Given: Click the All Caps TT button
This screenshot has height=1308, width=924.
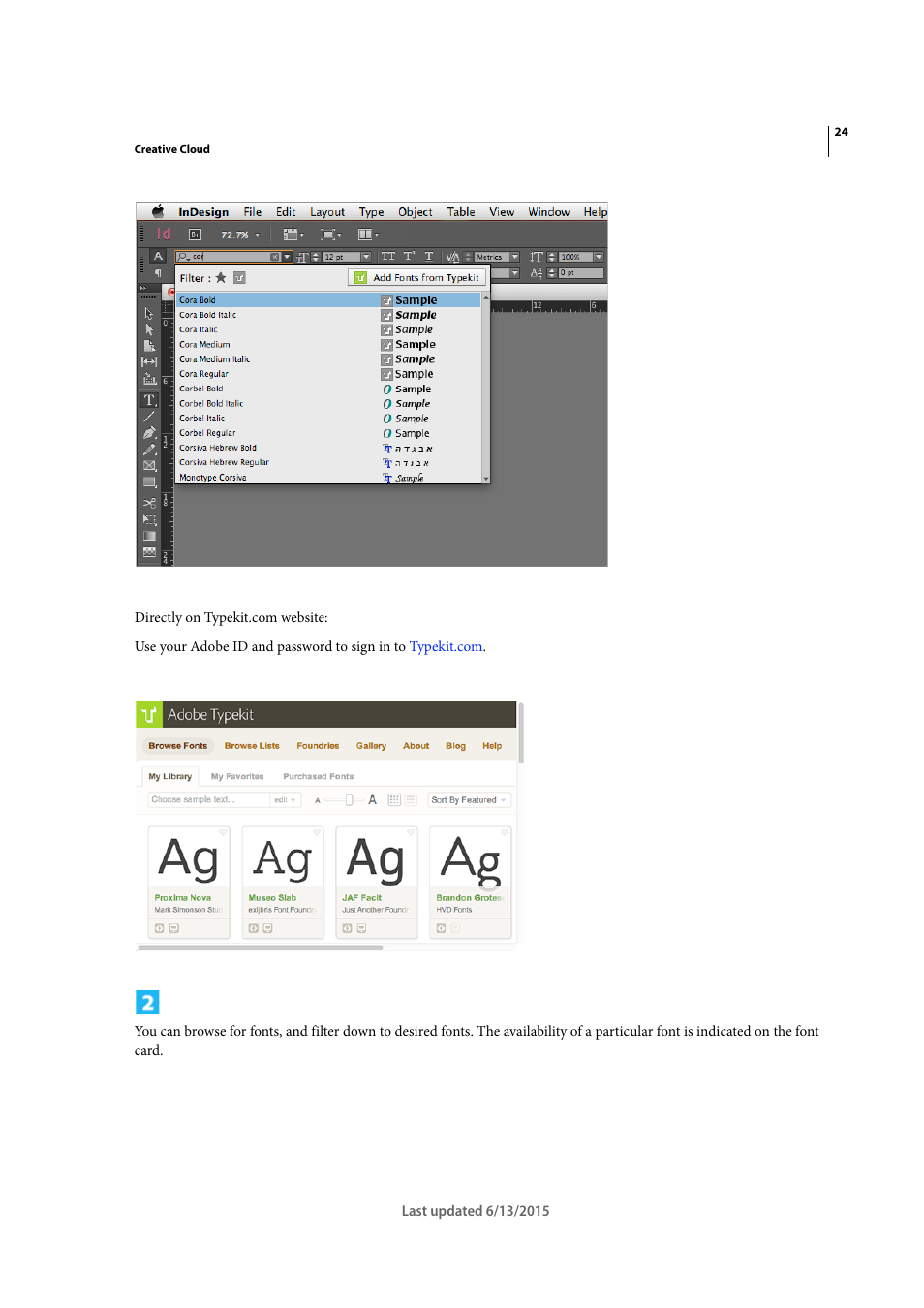Looking at the screenshot, I should coord(388,257).
